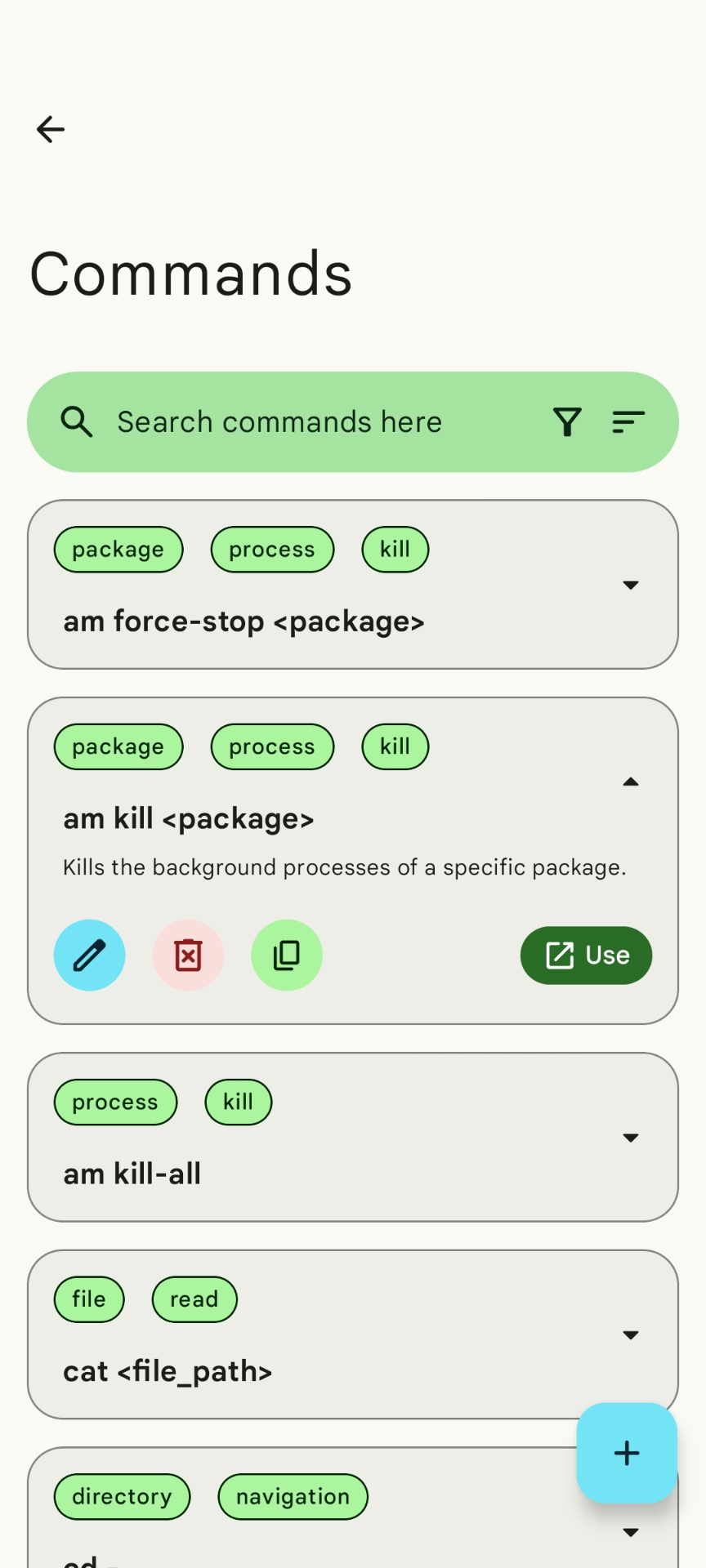This screenshot has width=706, height=1568.
Task: Click the sort icon beside the filter
Action: [628, 421]
